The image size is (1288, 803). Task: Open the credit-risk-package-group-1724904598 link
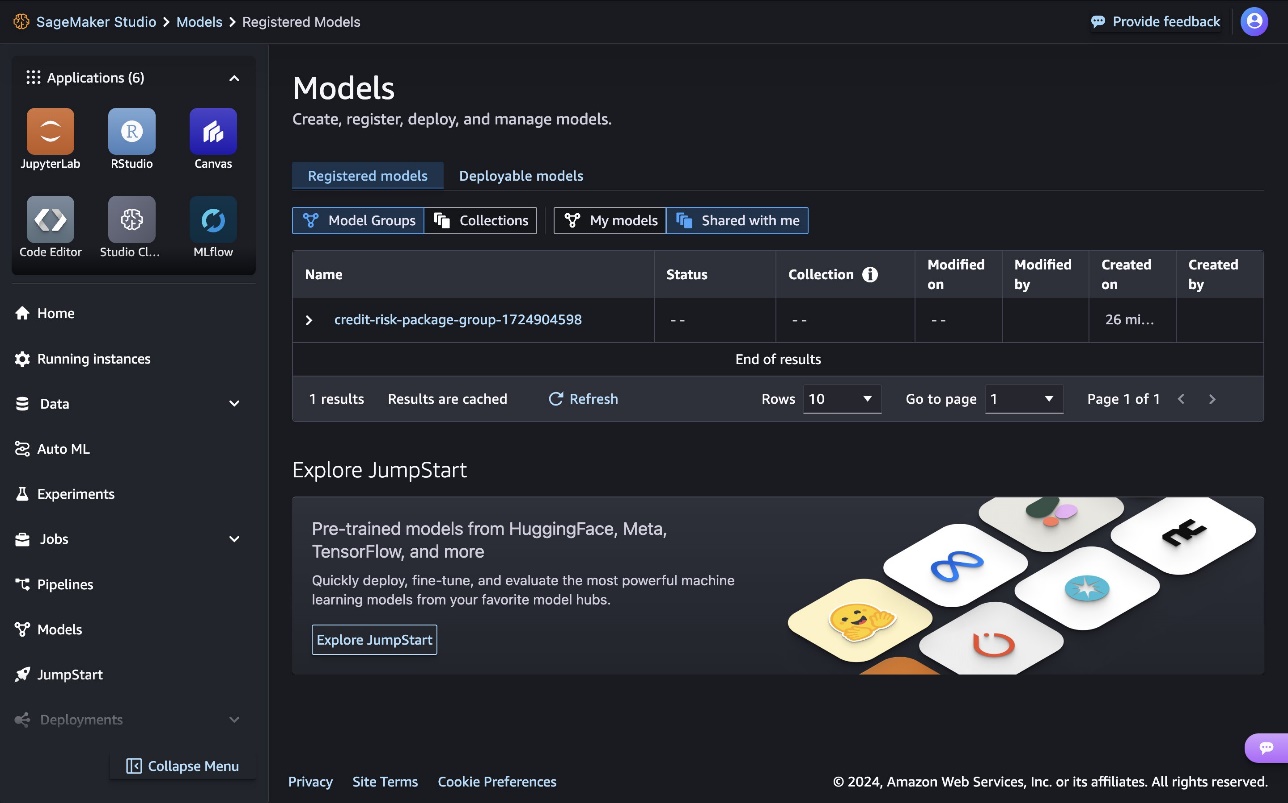tap(458, 320)
